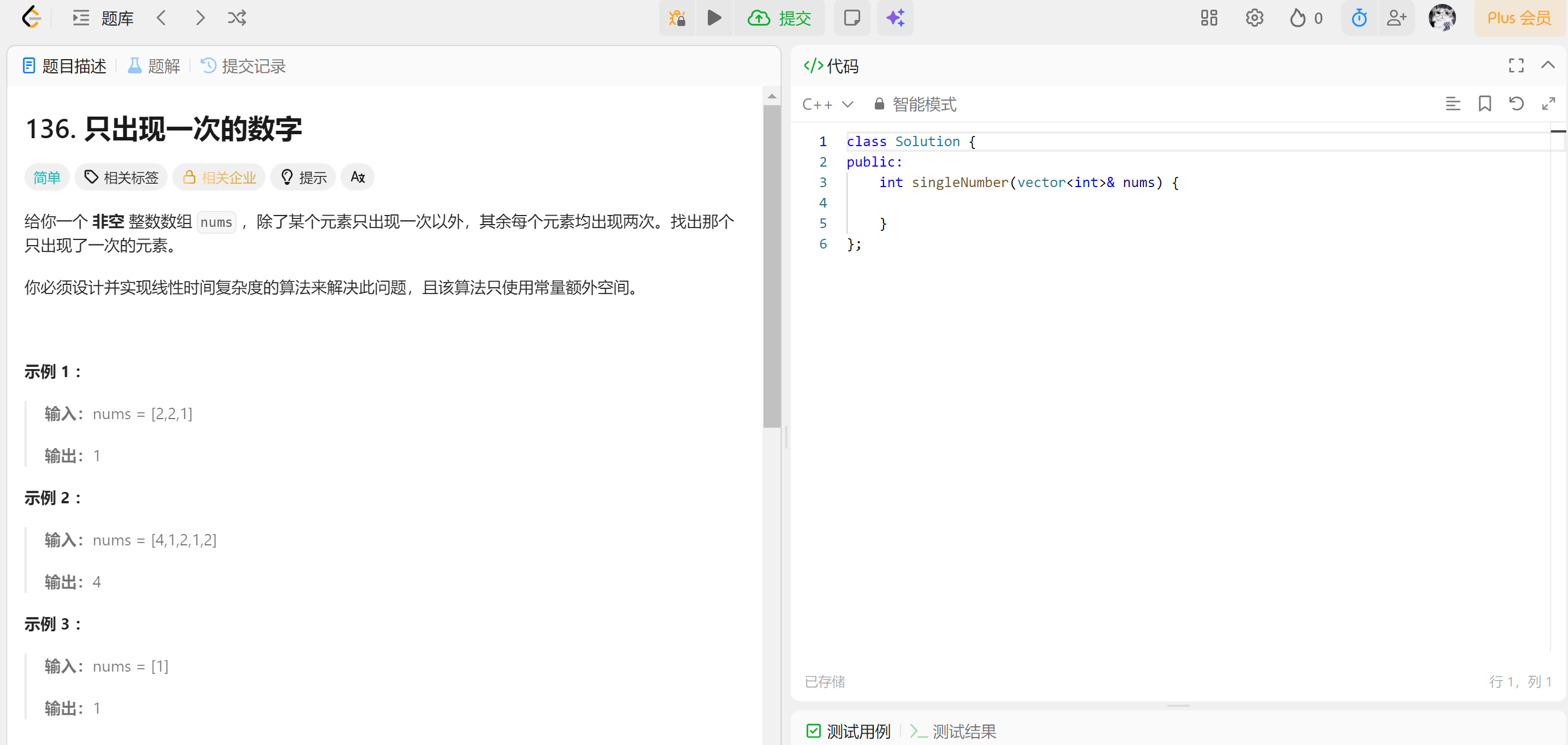
Task: Open the C++ language dropdown
Action: [827, 104]
